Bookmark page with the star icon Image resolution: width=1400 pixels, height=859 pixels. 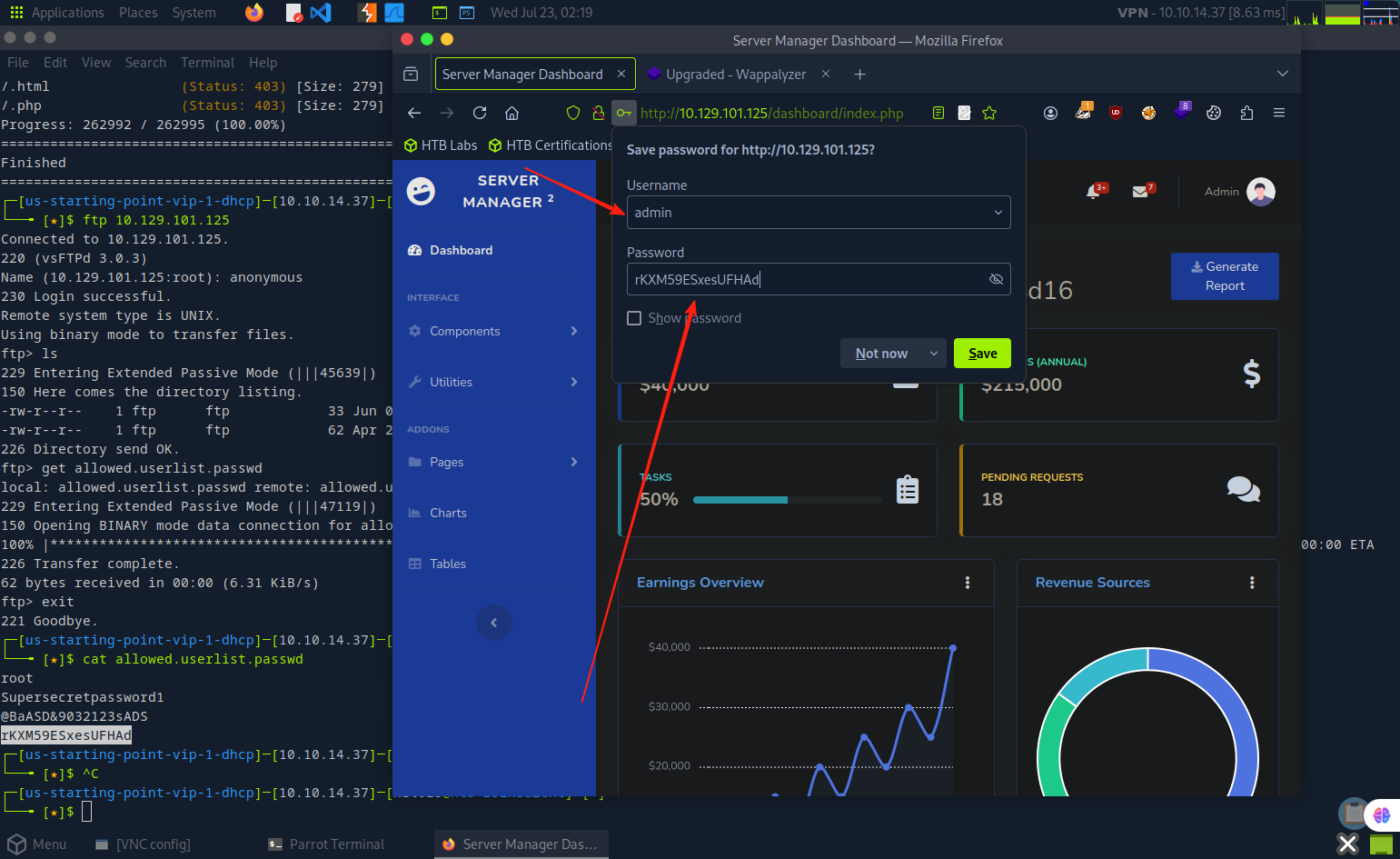(x=989, y=113)
